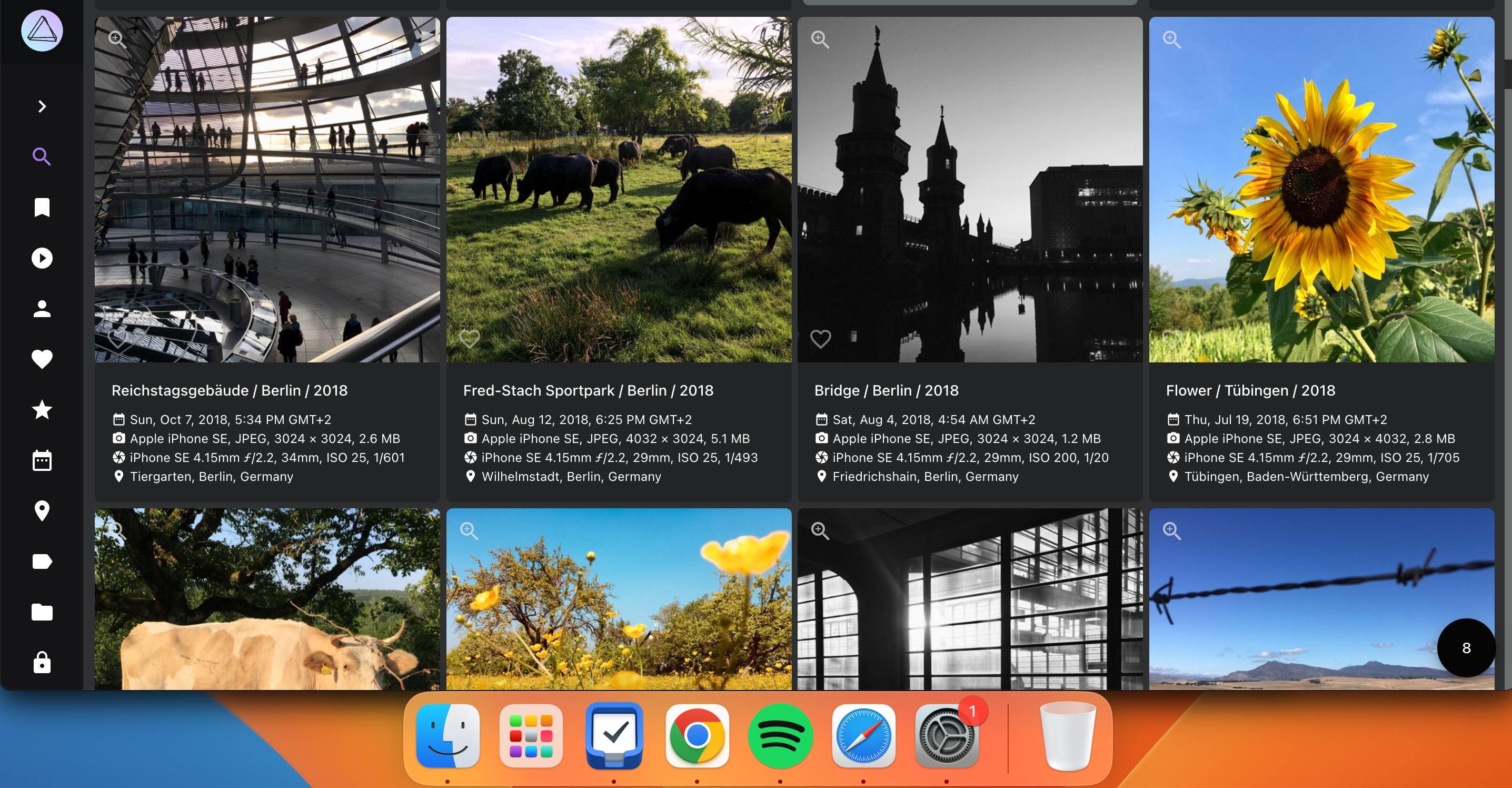Viewport: 1512px width, 788px height.
Task: Open the Folders section in sidebar
Action: pos(42,612)
